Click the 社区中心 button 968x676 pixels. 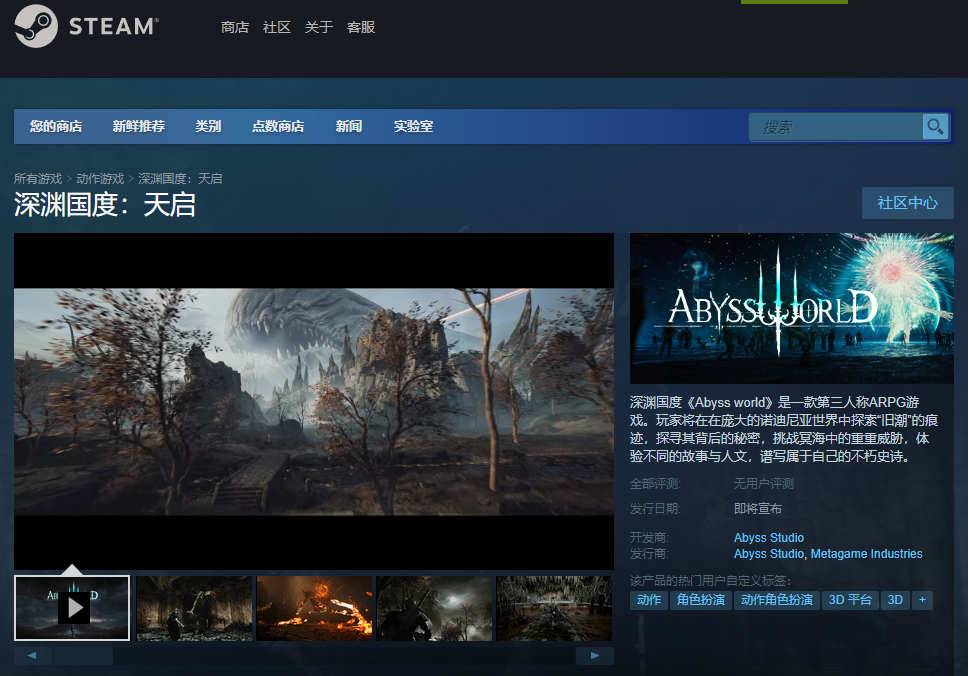(x=908, y=203)
